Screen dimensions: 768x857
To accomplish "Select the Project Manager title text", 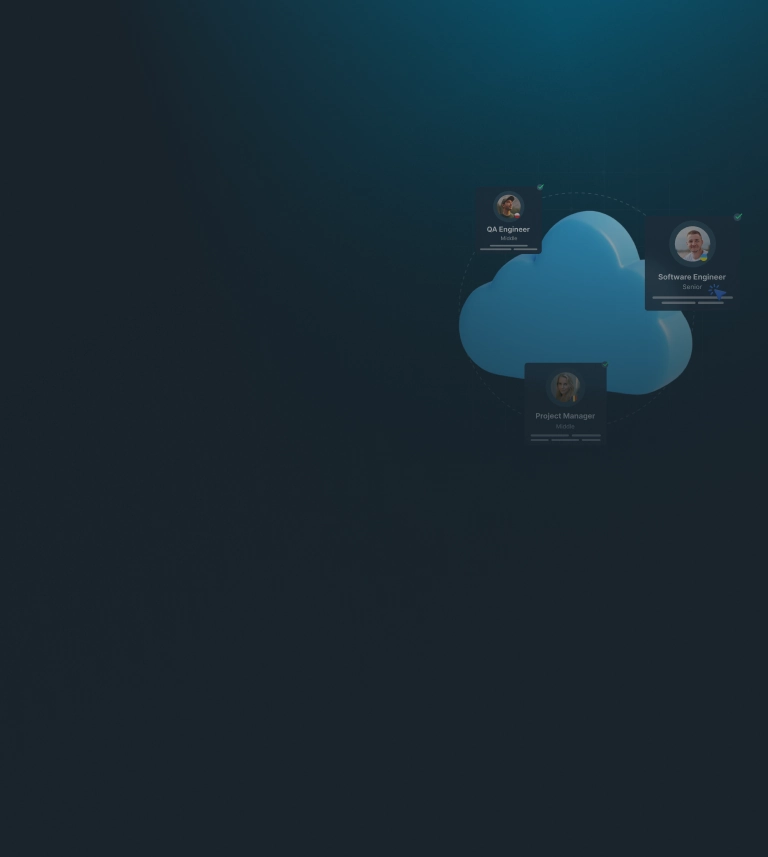I will pos(565,416).
